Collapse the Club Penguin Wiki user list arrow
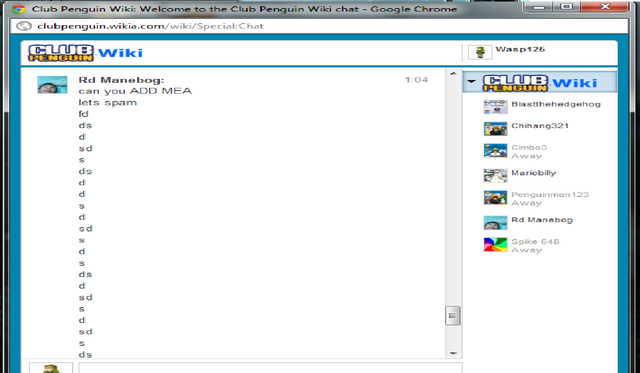Screen dimensions: 640x373 pos(471,81)
